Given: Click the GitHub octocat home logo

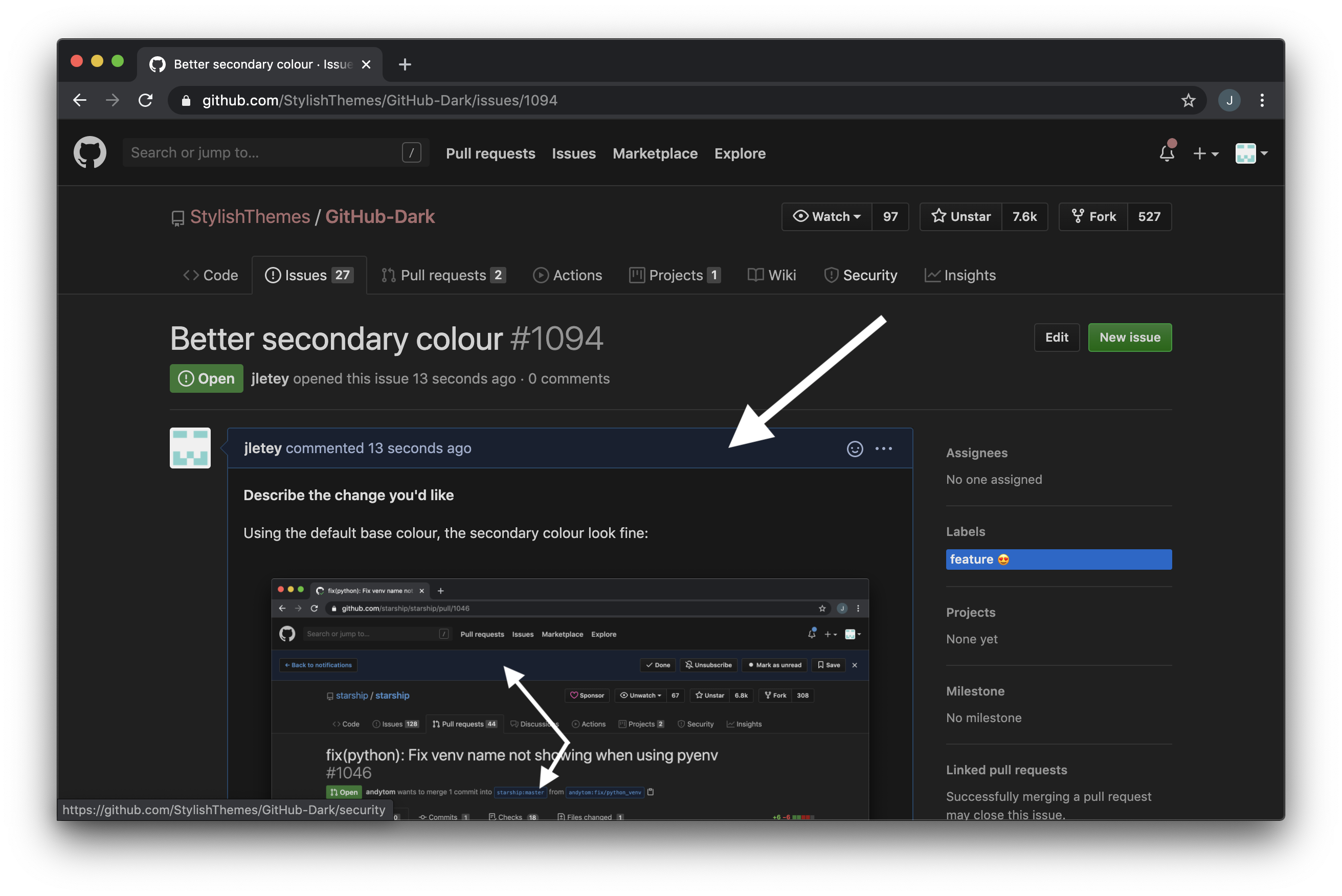Looking at the screenshot, I should pos(90,152).
